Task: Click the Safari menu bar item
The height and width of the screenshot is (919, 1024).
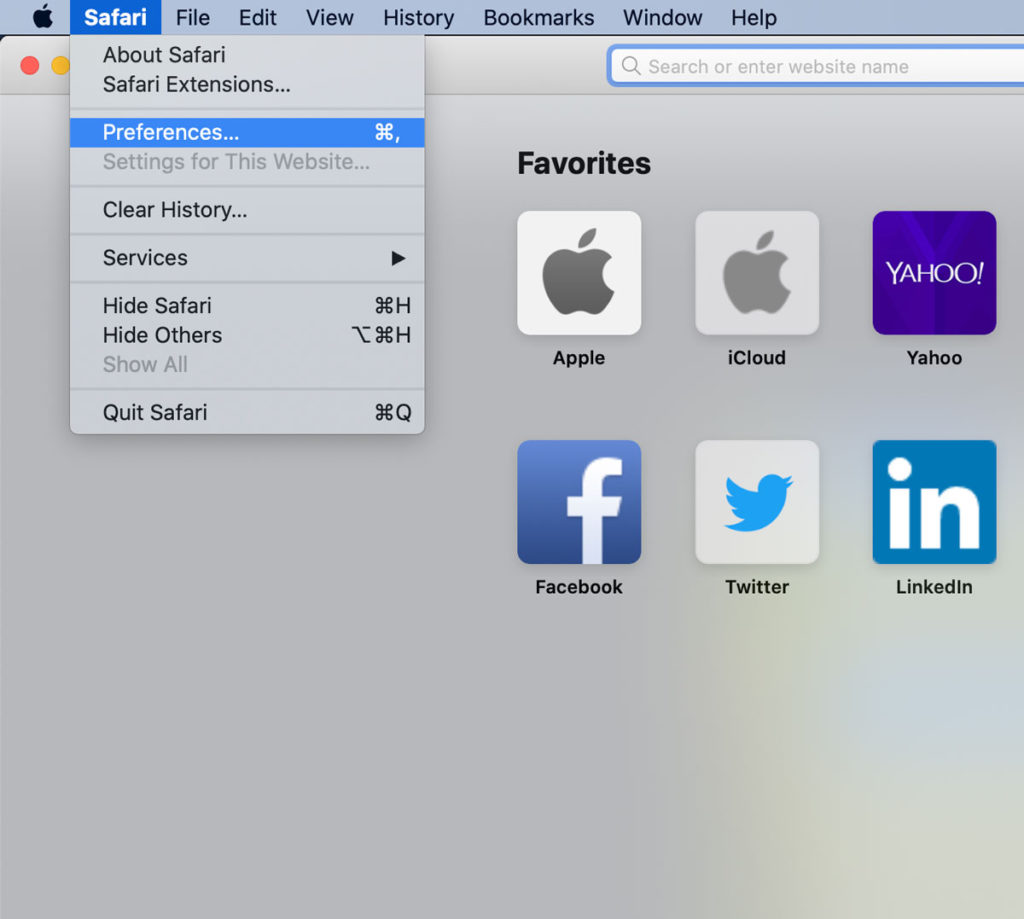Action: coord(116,17)
